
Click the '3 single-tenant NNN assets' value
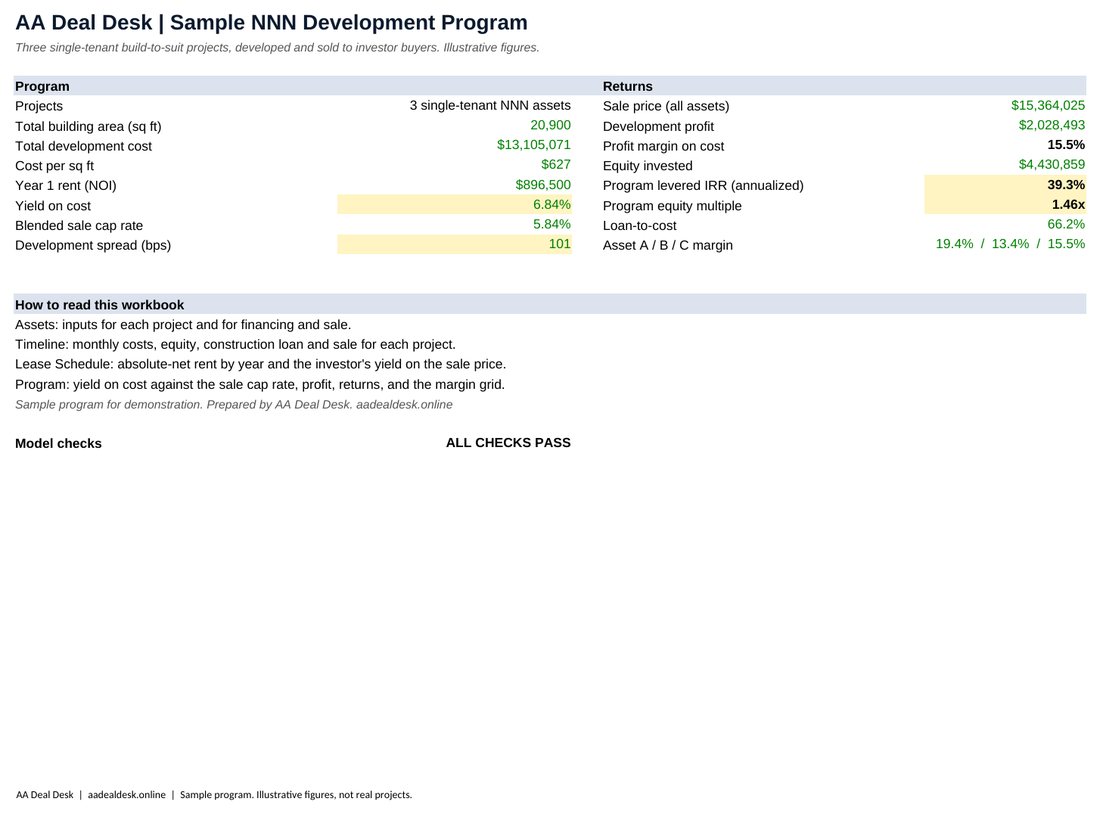(490, 105)
